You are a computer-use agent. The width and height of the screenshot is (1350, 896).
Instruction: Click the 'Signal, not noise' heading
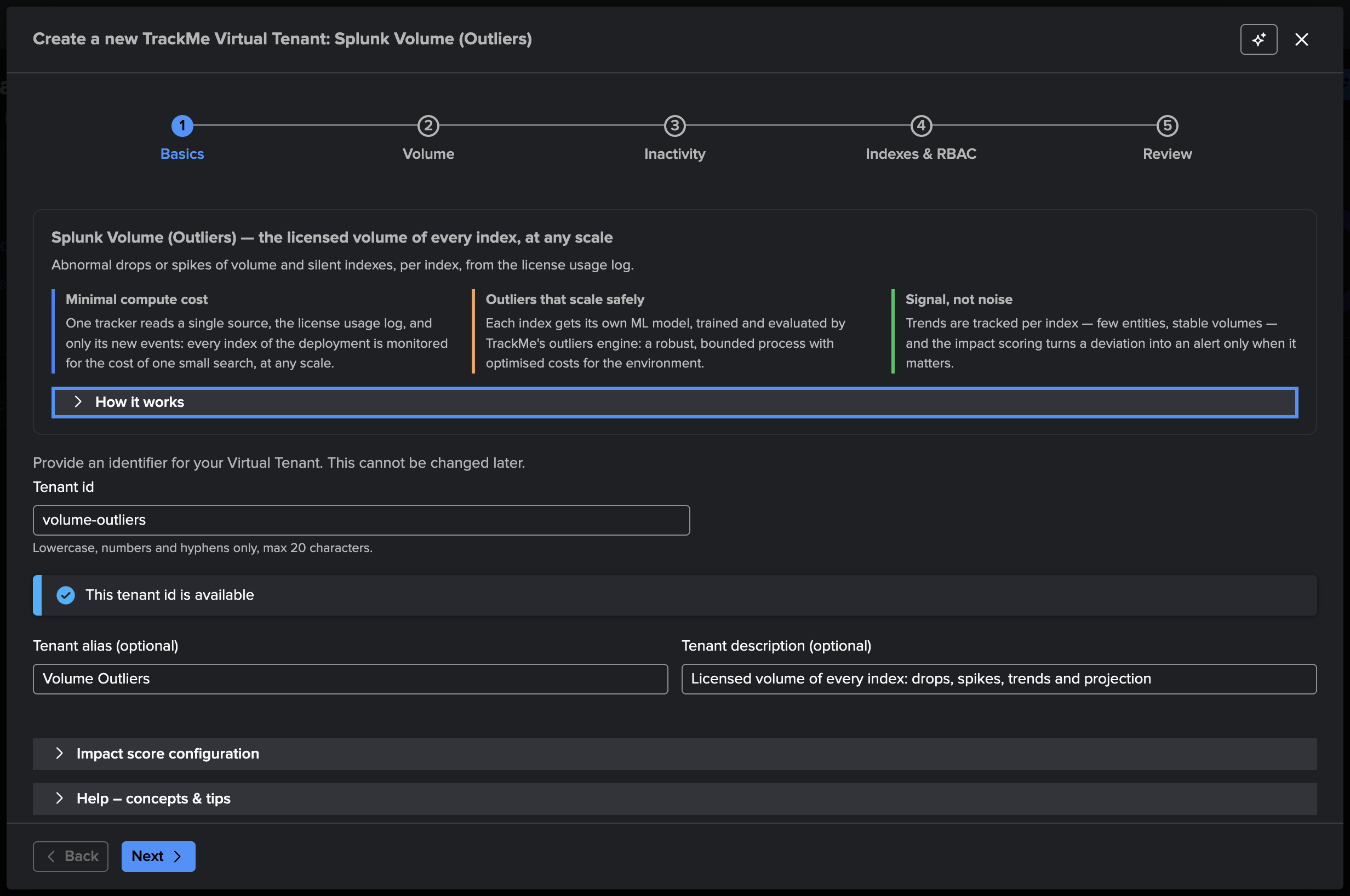958,300
